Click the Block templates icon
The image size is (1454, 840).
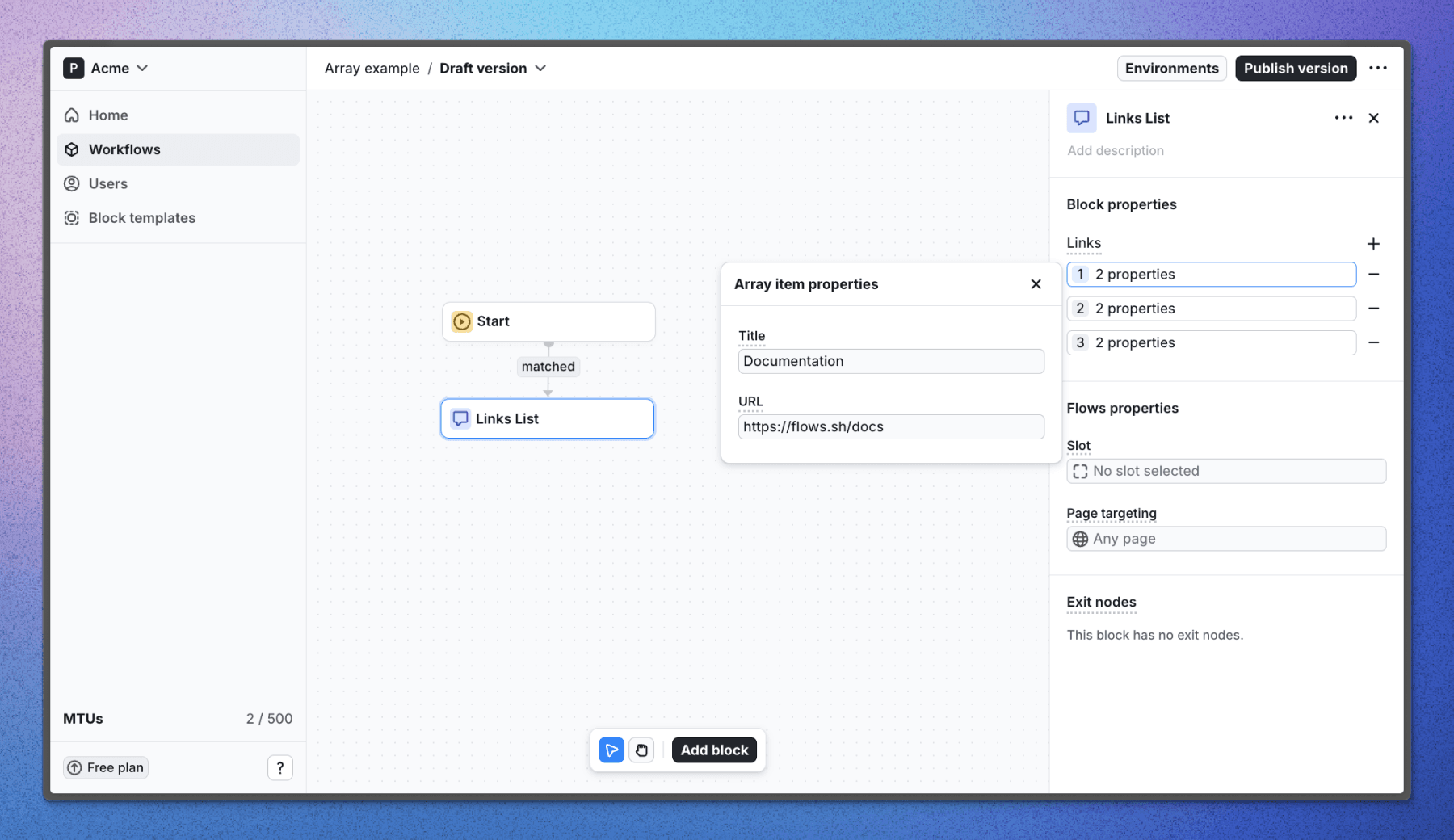pyautogui.click(x=73, y=217)
